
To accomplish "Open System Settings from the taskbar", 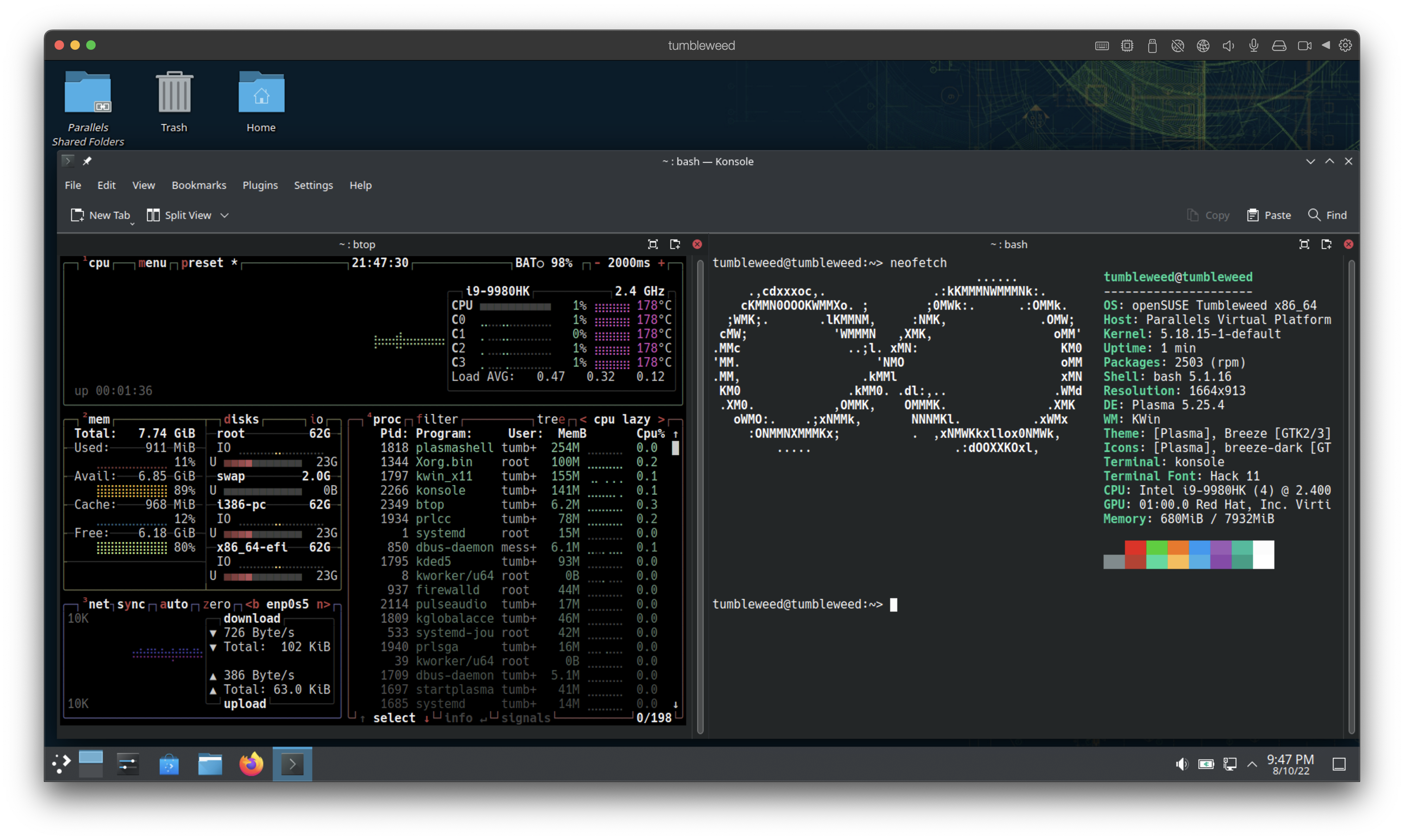I will click(x=128, y=764).
